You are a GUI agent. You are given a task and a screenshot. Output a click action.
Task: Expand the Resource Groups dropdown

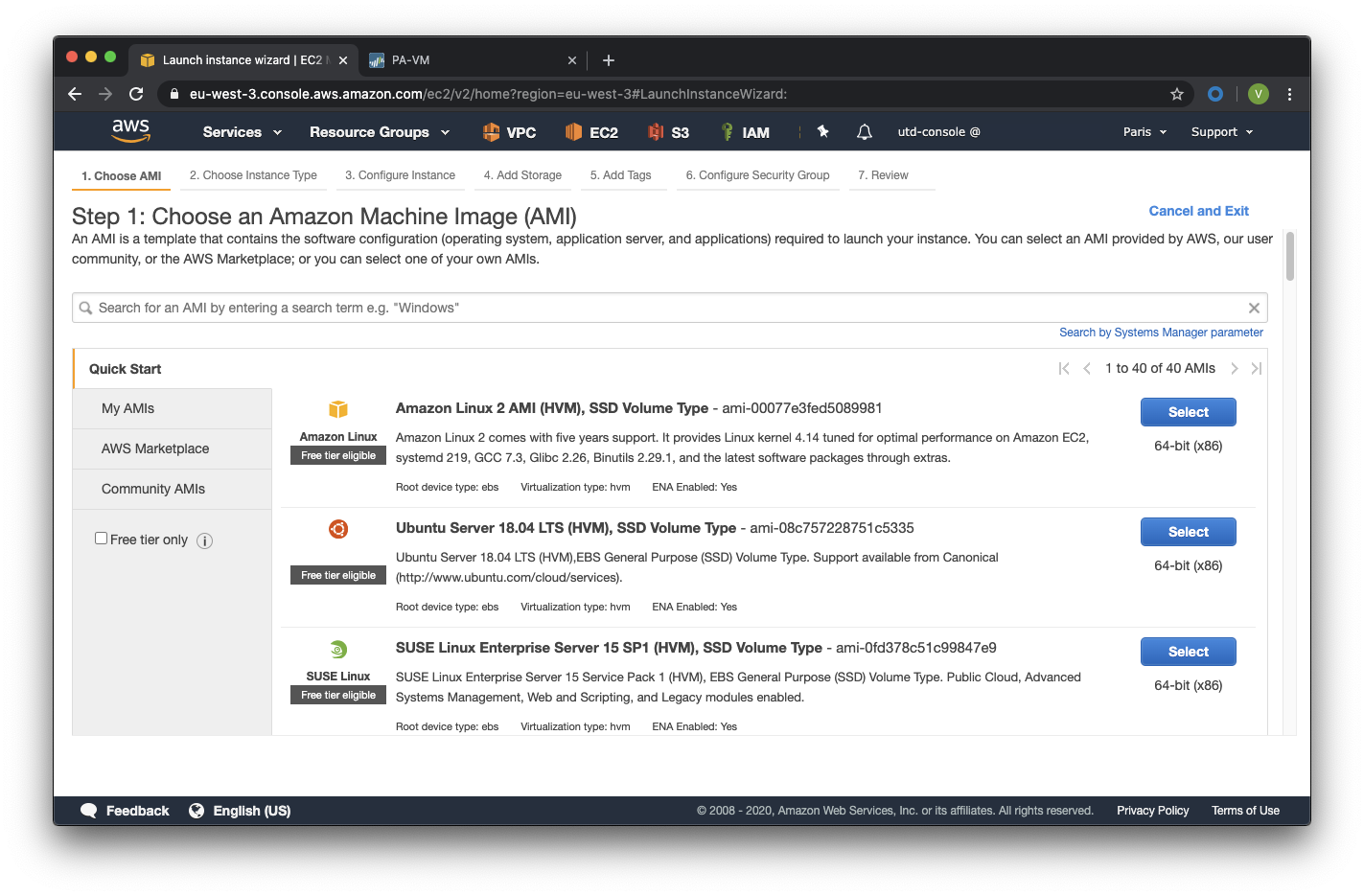point(380,132)
